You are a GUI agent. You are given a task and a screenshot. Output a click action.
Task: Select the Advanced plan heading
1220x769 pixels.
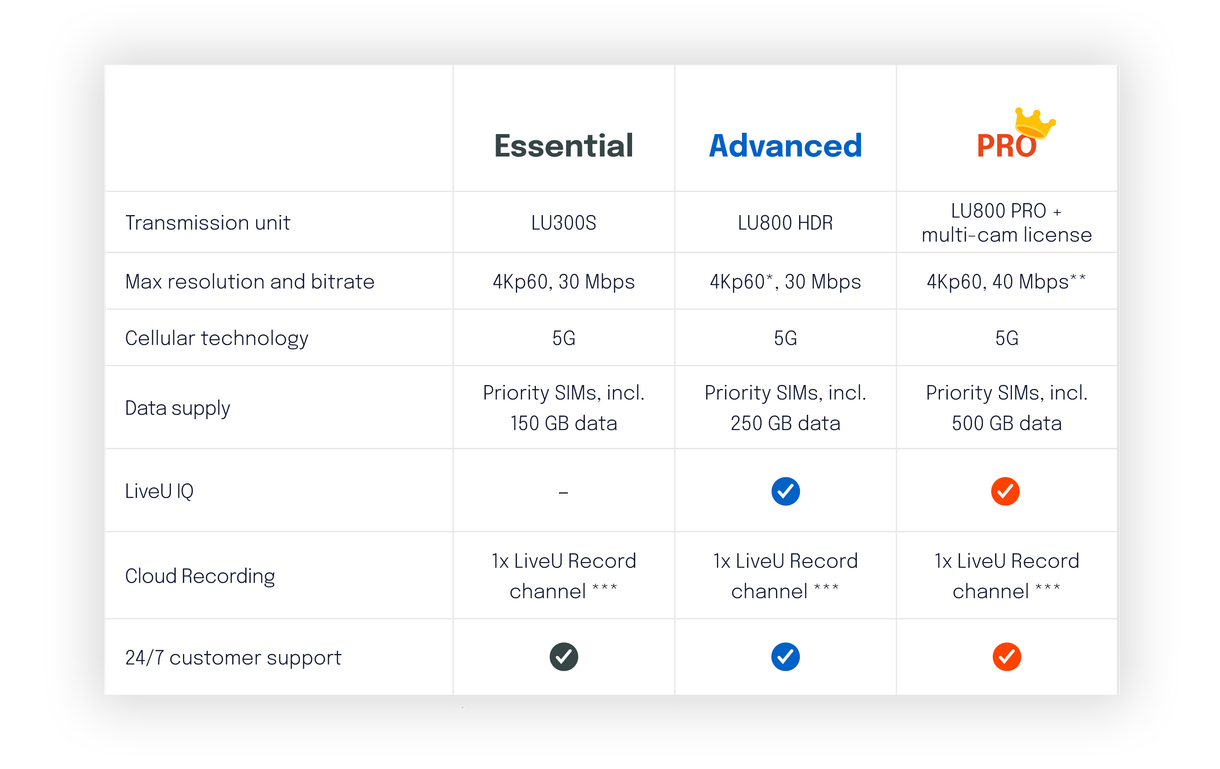[x=785, y=146]
